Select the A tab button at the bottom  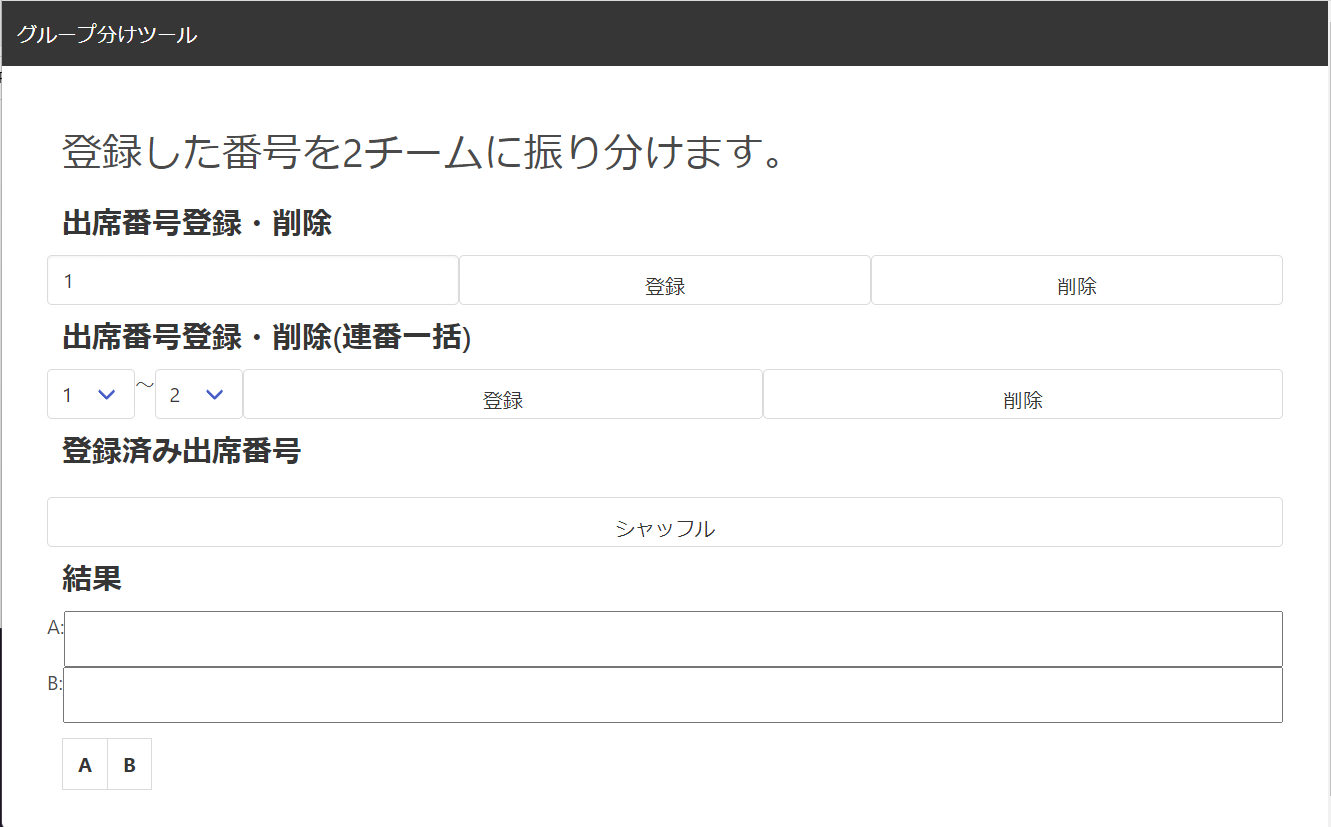(85, 765)
